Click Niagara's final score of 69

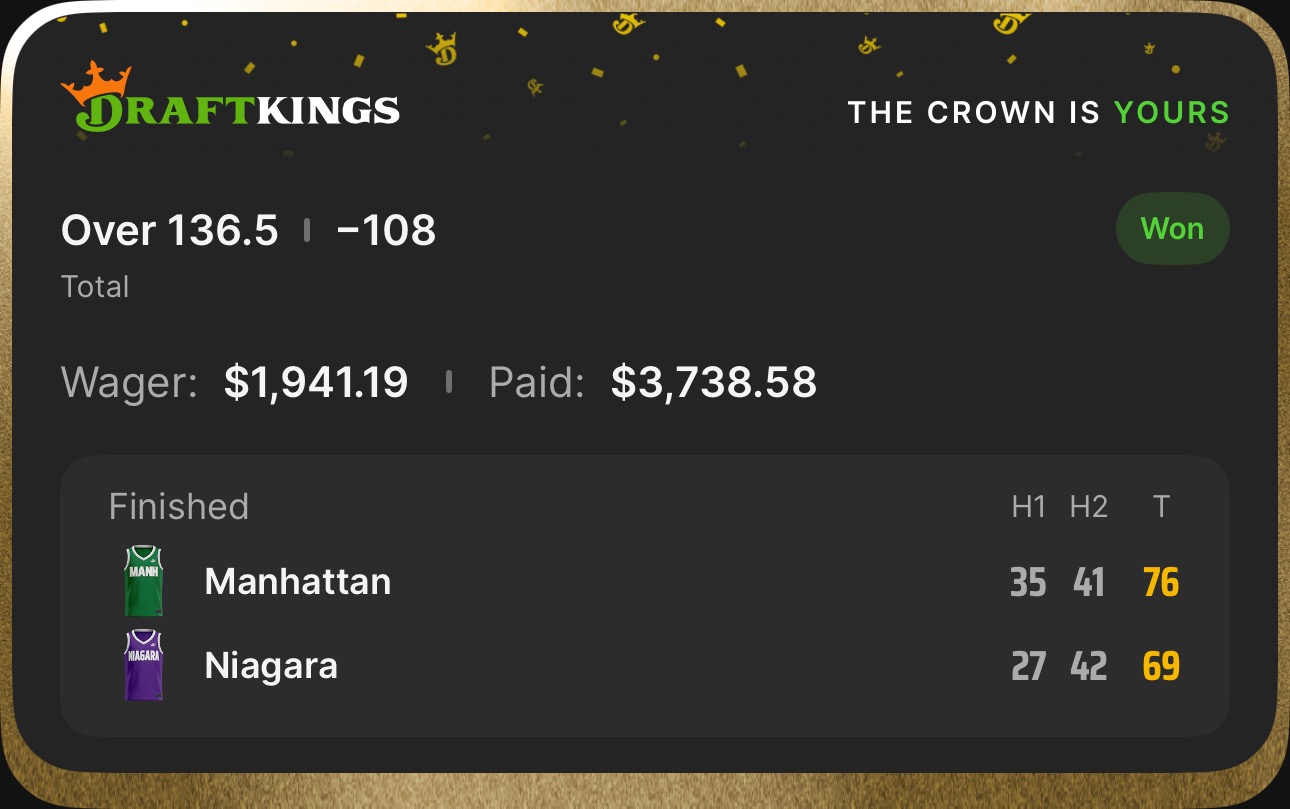pyautogui.click(x=1161, y=666)
